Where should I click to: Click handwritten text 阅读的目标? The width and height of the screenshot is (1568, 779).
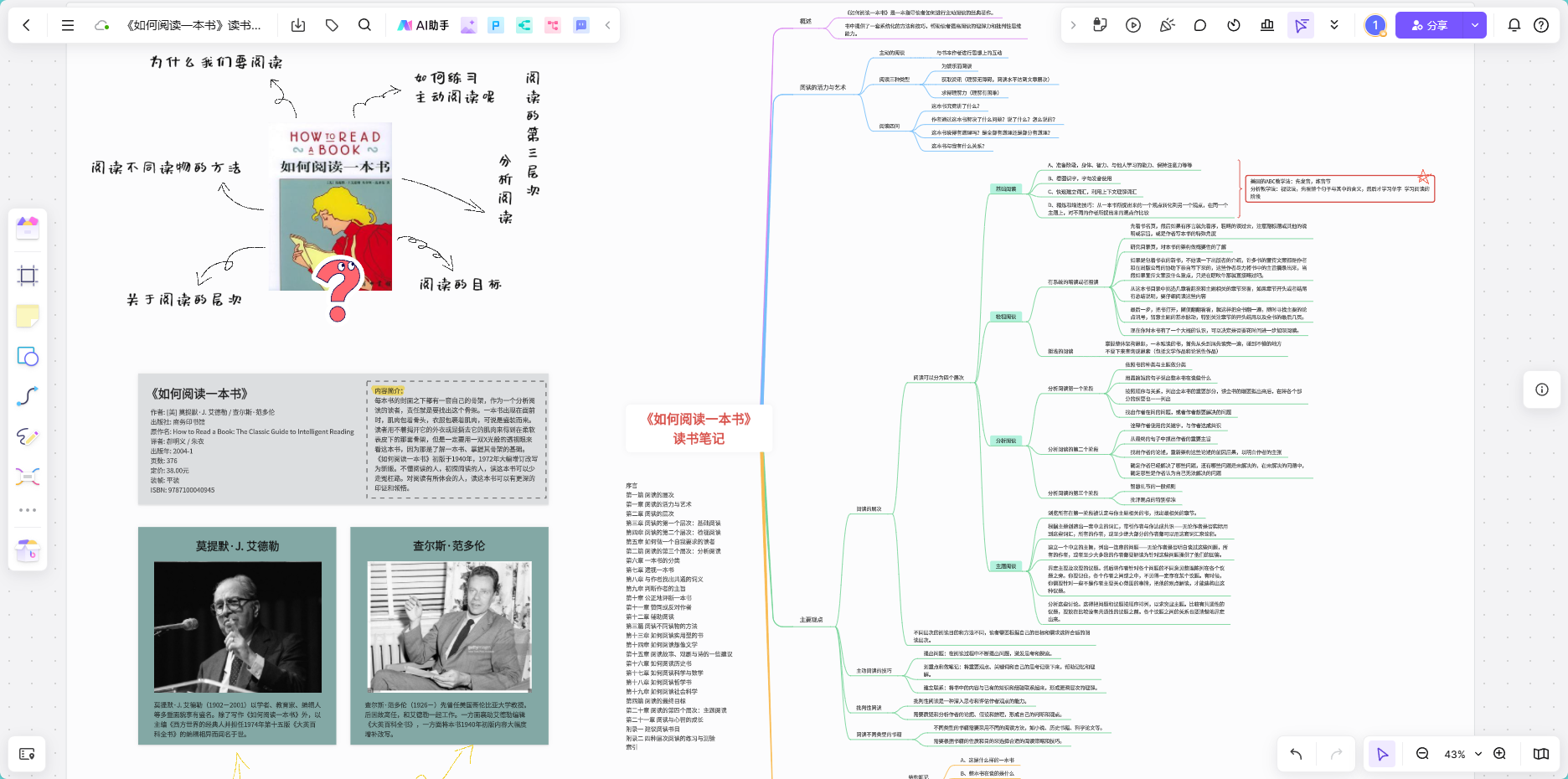[460, 285]
